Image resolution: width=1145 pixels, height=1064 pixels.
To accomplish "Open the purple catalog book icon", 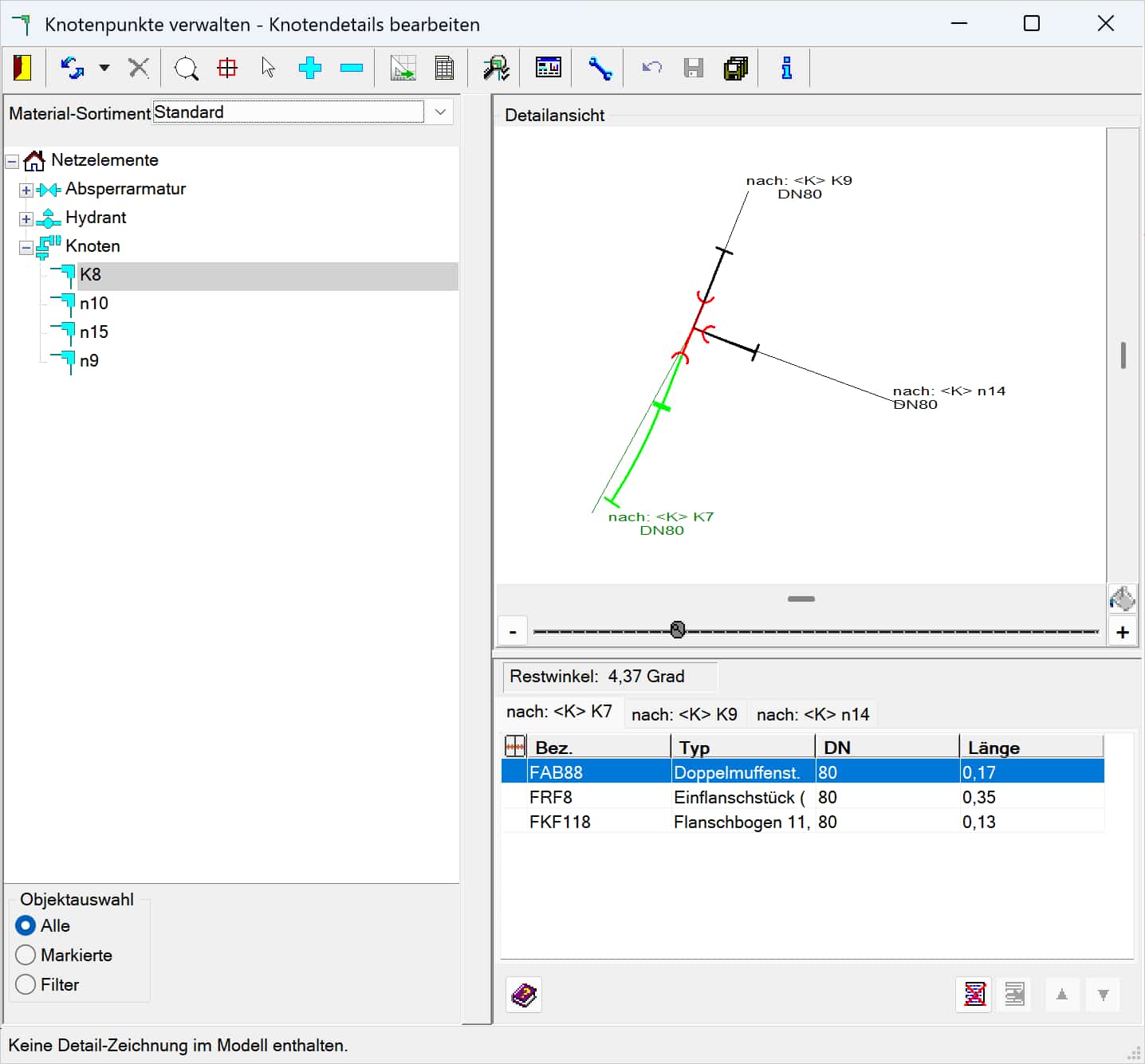I will (x=524, y=995).
